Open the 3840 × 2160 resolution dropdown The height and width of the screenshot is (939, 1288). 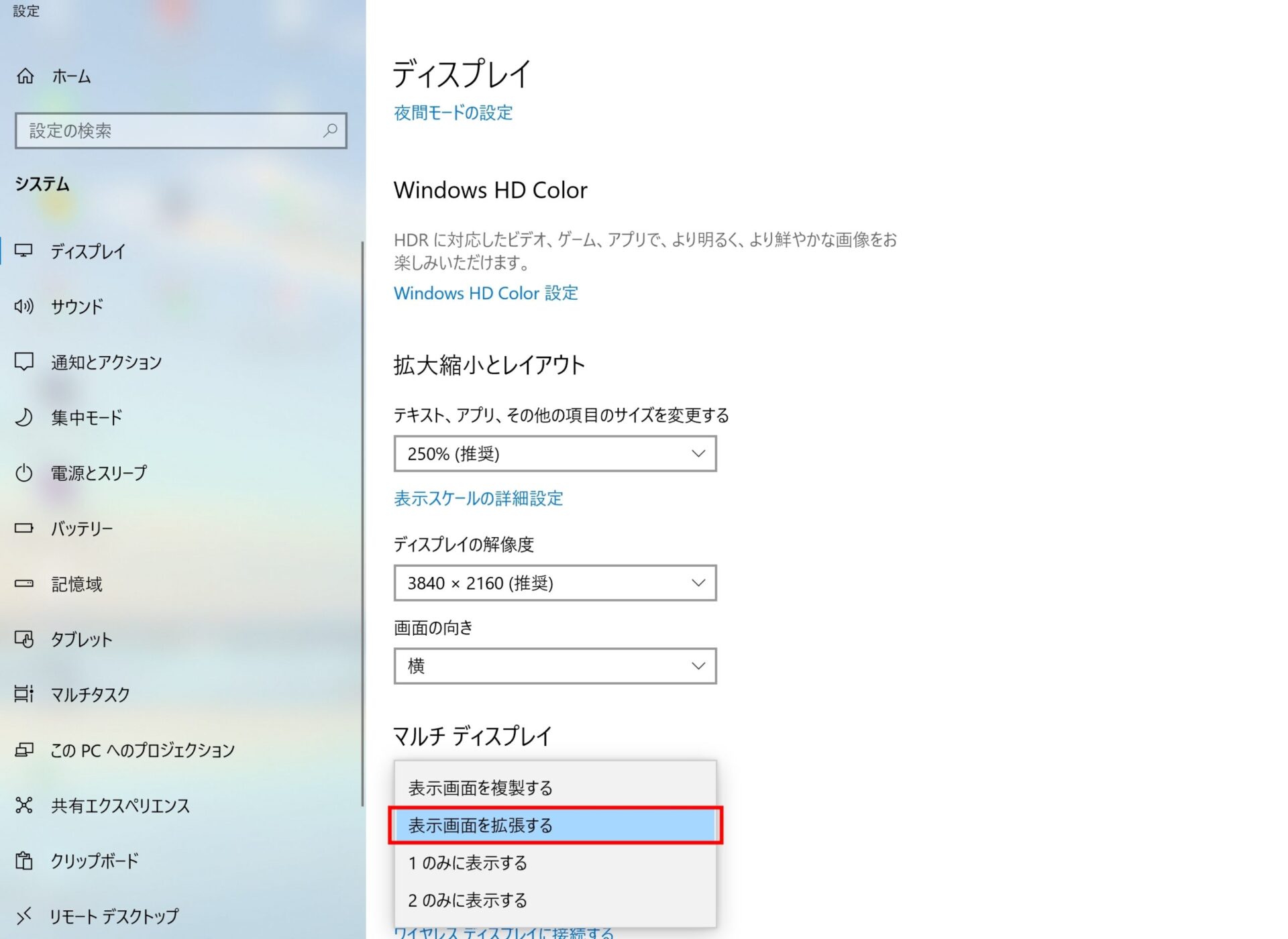[555, 584]
